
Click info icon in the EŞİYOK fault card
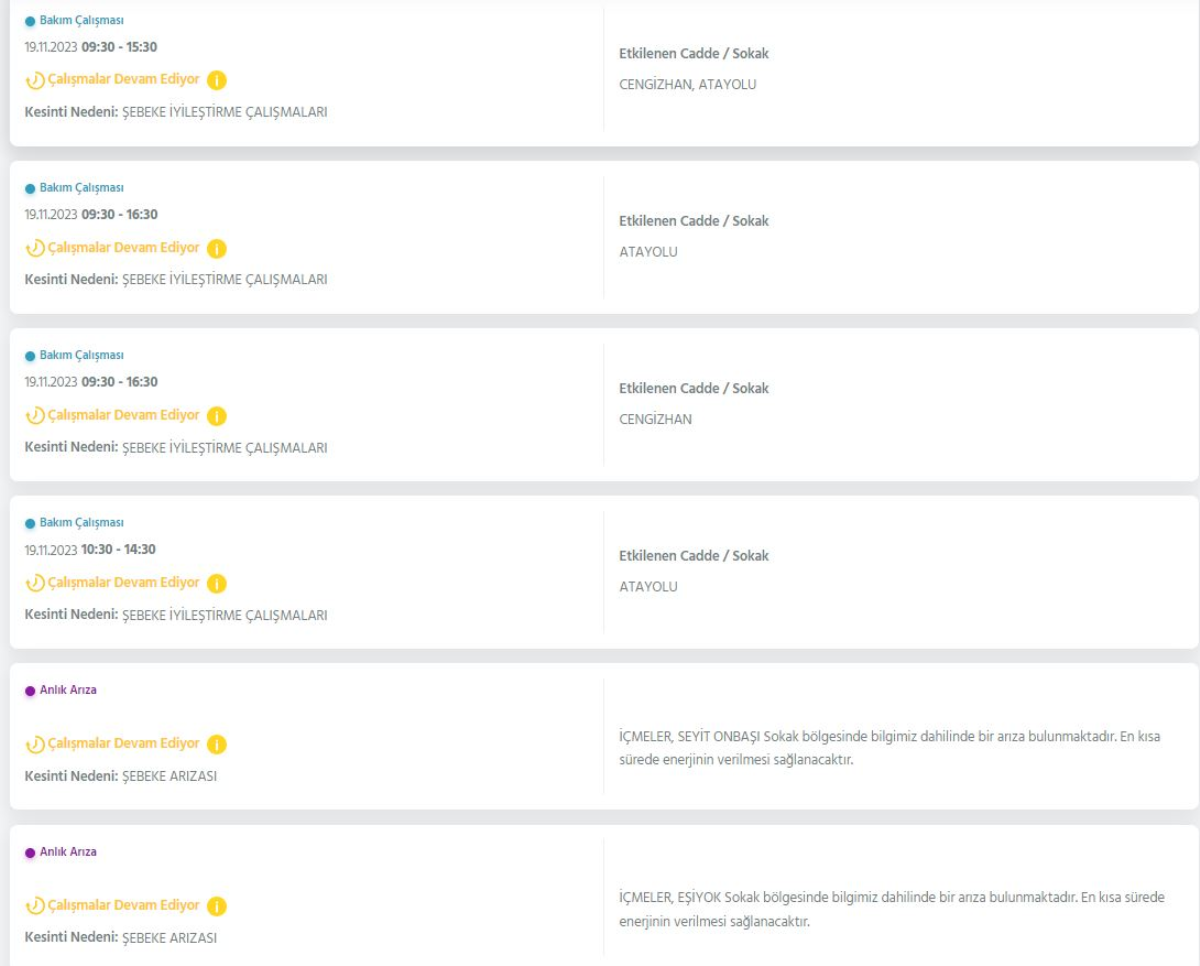218,906
